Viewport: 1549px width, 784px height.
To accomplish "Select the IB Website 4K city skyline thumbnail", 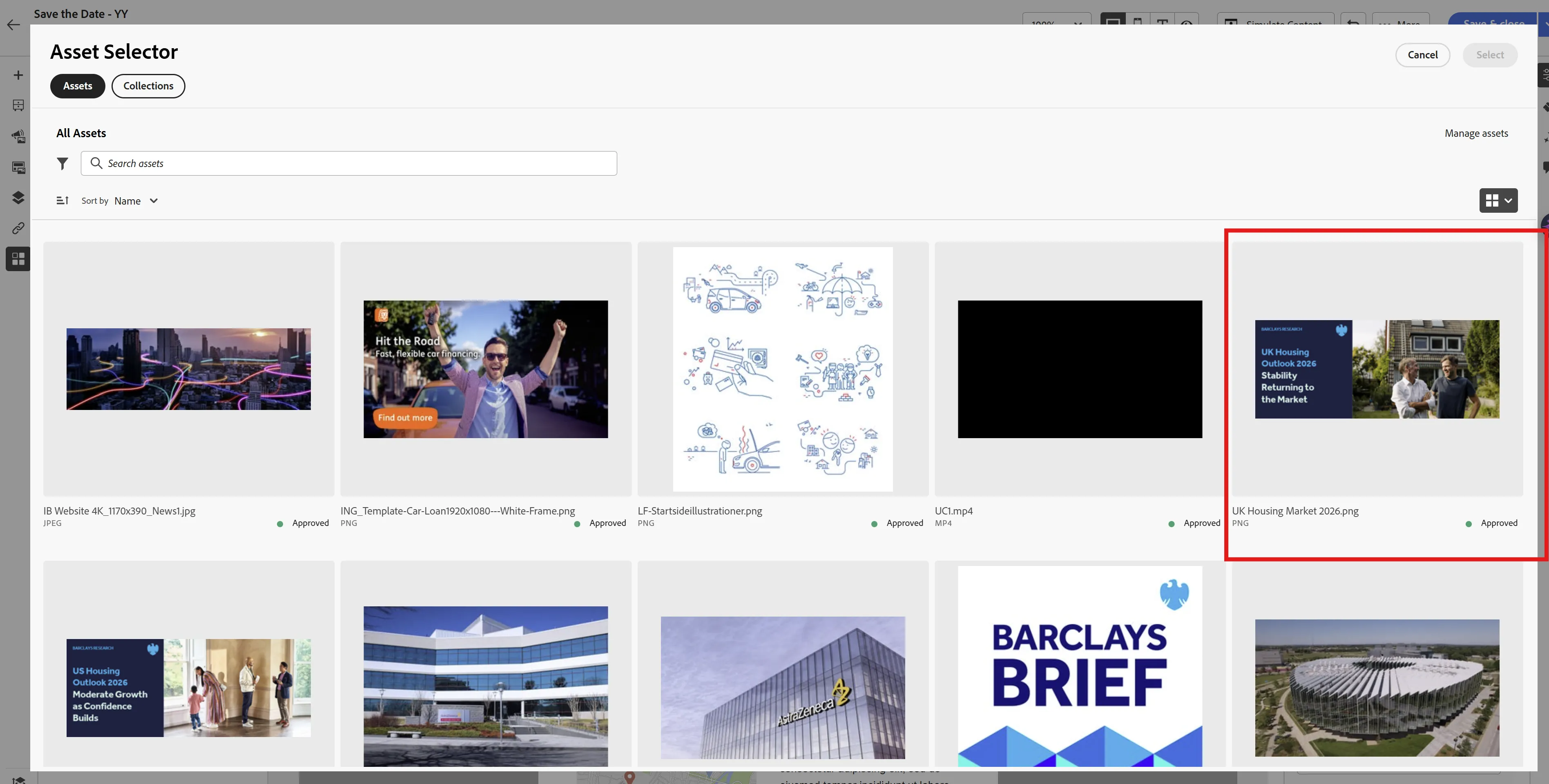I will click(x=189, y=369).
